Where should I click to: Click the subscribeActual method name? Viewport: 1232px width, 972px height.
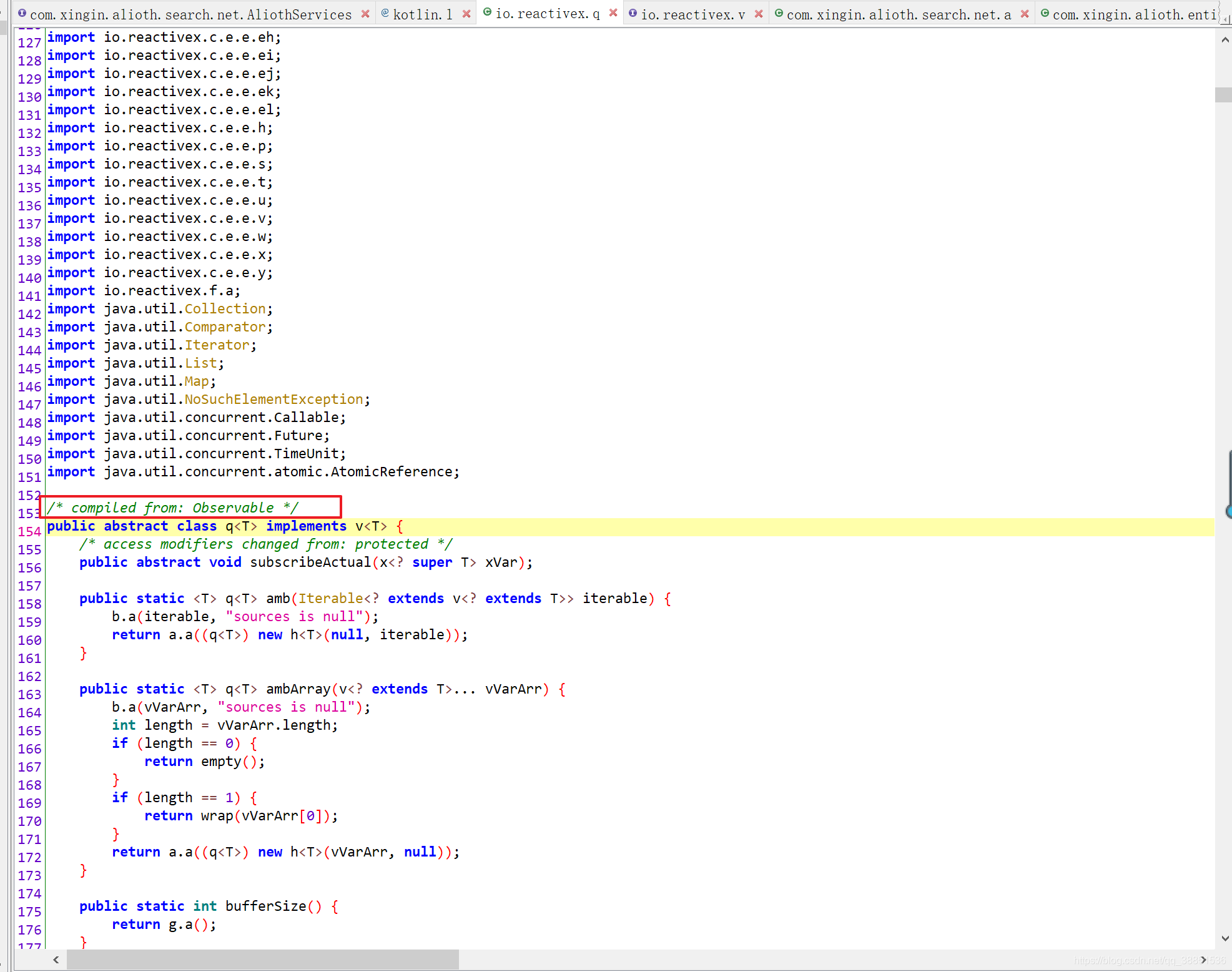point(310,562)
